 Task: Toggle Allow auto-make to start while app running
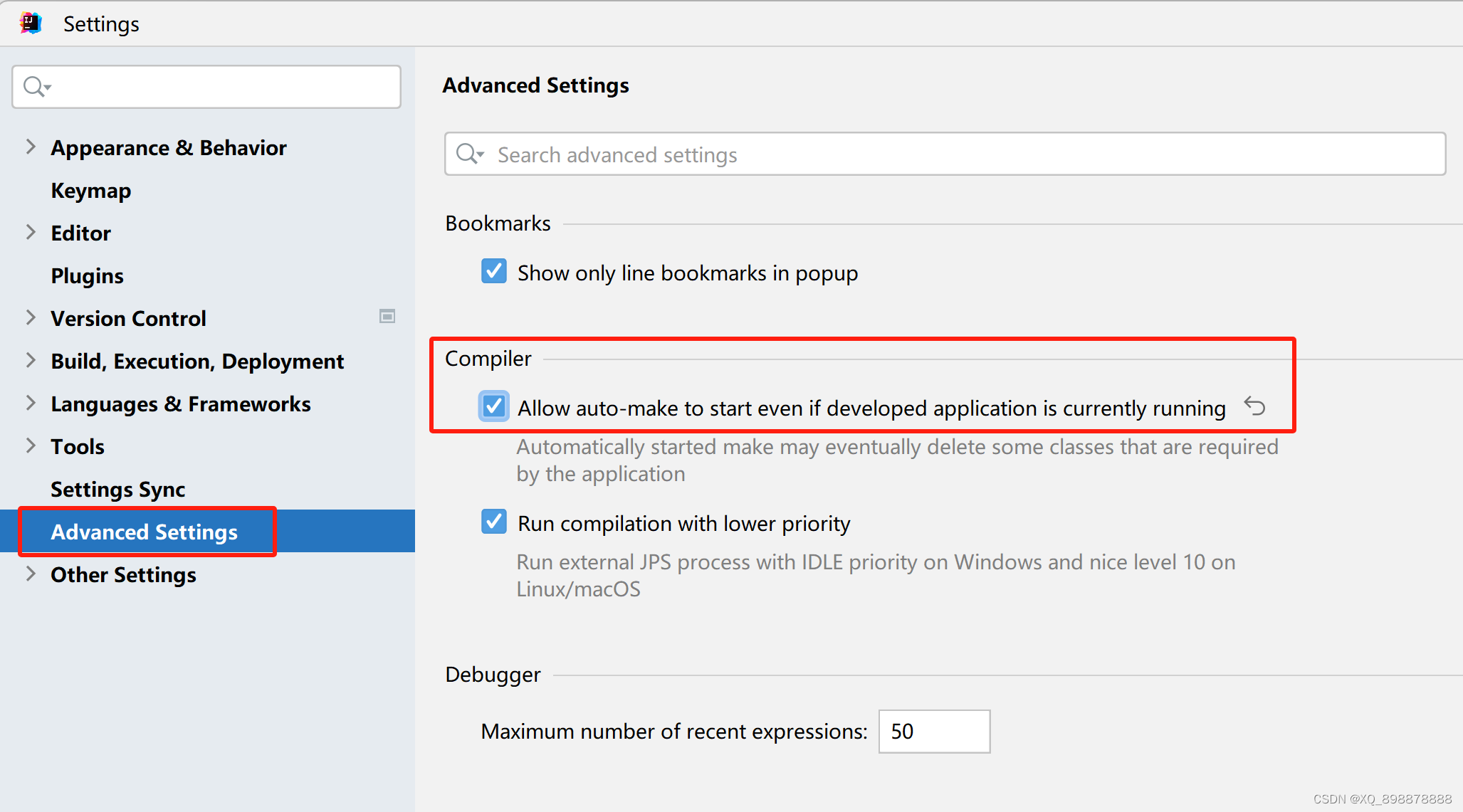click(493, 406)
